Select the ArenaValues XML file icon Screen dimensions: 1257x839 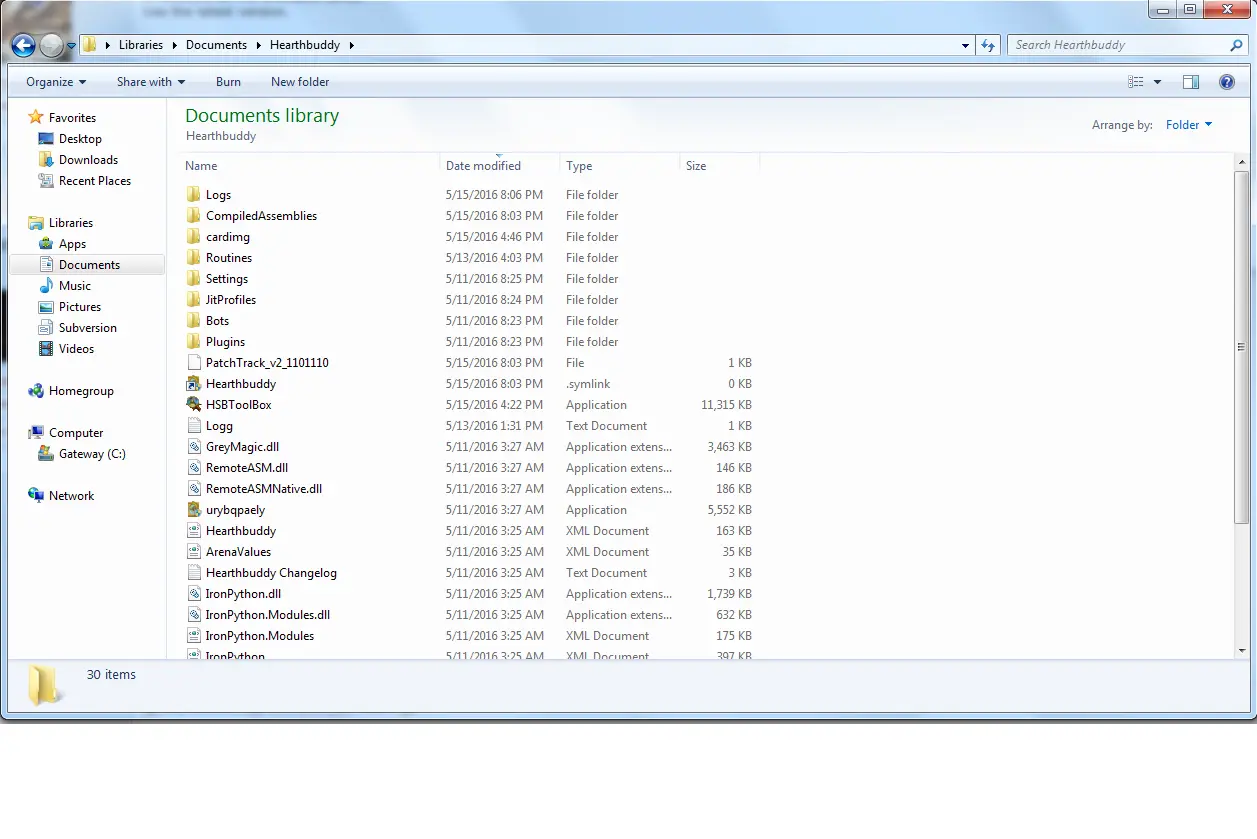(x=194, y=551)
